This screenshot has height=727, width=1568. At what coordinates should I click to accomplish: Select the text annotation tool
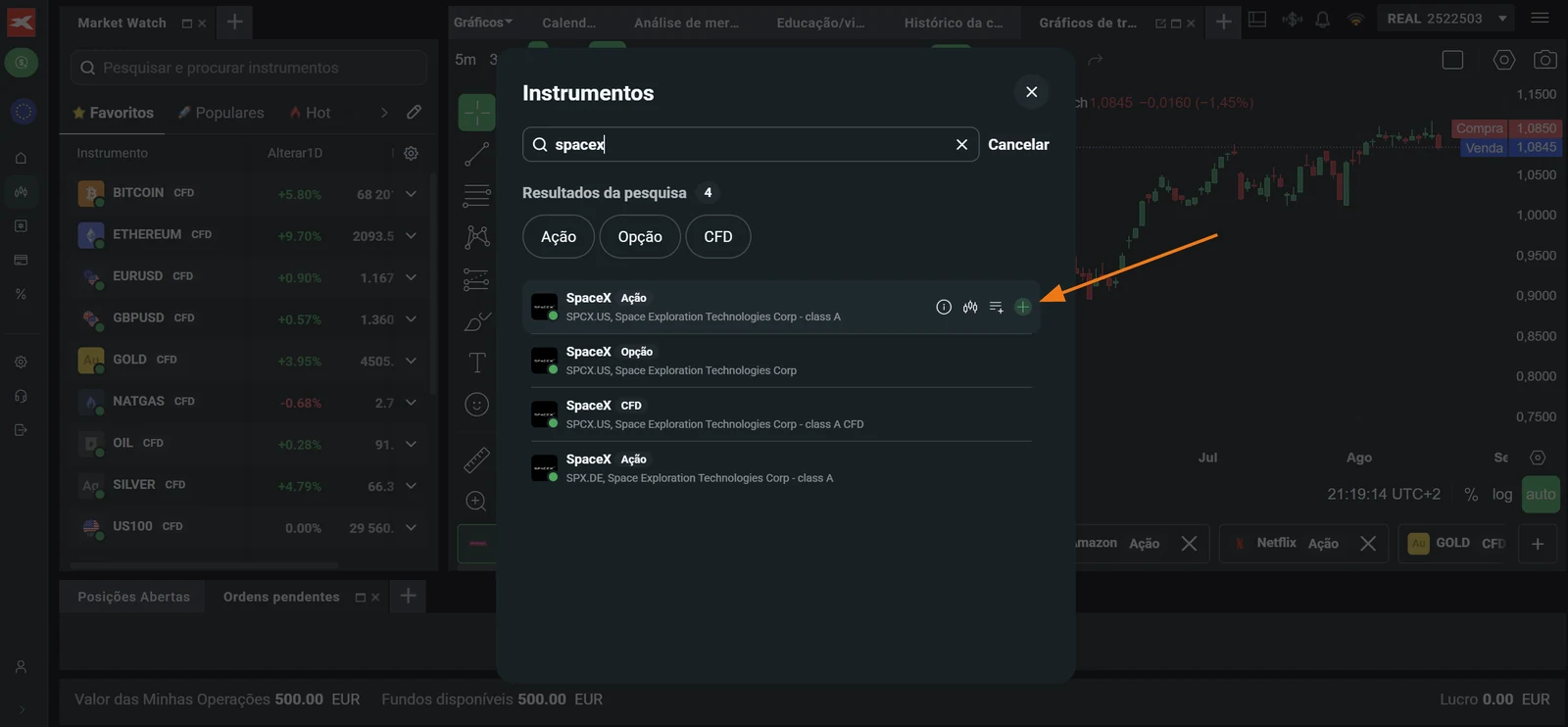(477, 363)
